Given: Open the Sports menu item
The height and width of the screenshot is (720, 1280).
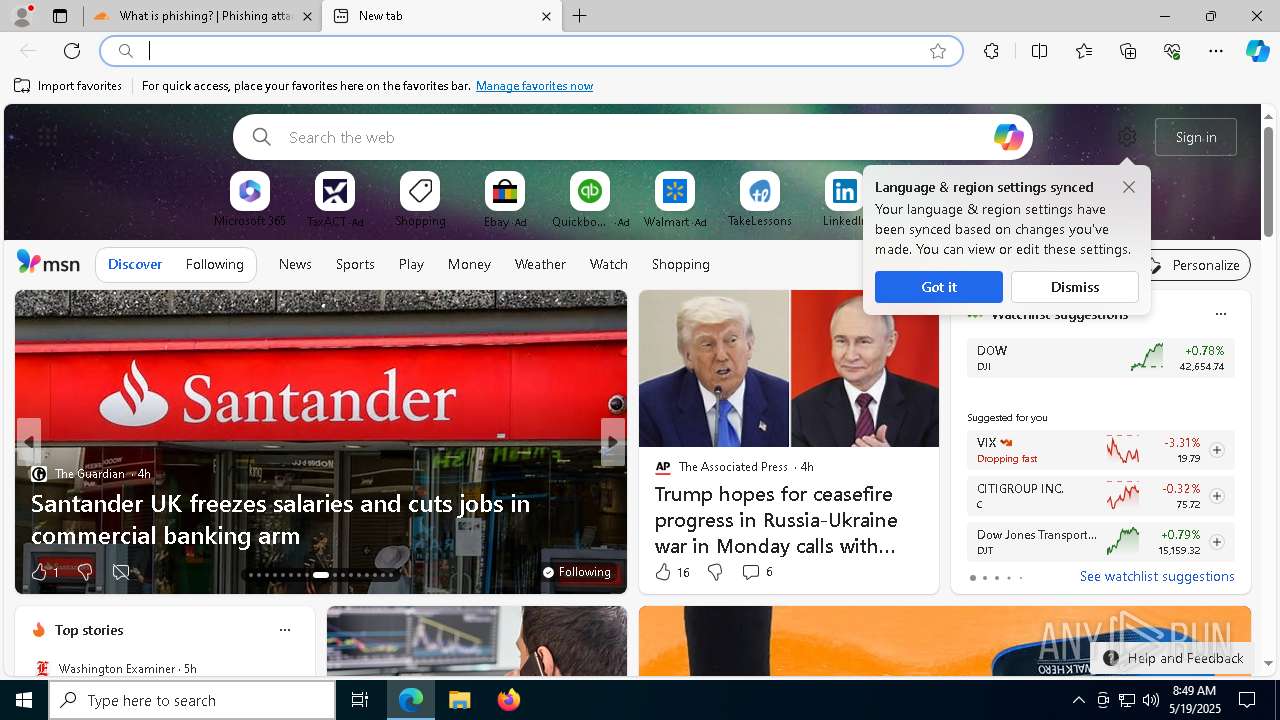Looking at the screenshot, I should [x=355, y=264].
